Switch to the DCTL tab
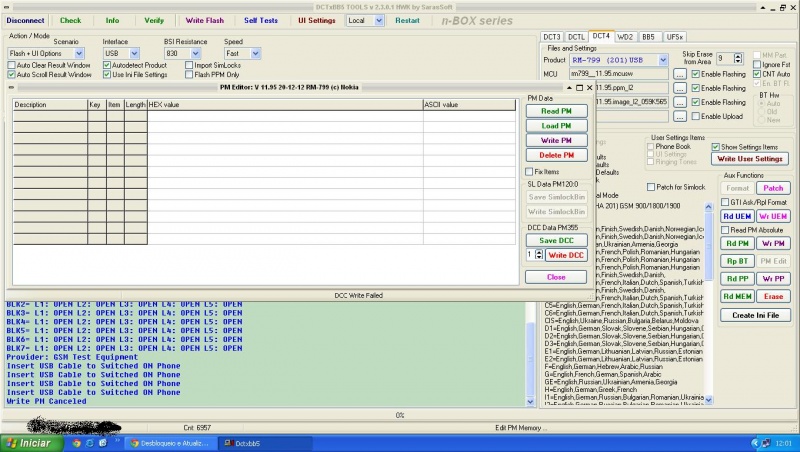Screen dimensions: 800x452 tap(576, 37)
